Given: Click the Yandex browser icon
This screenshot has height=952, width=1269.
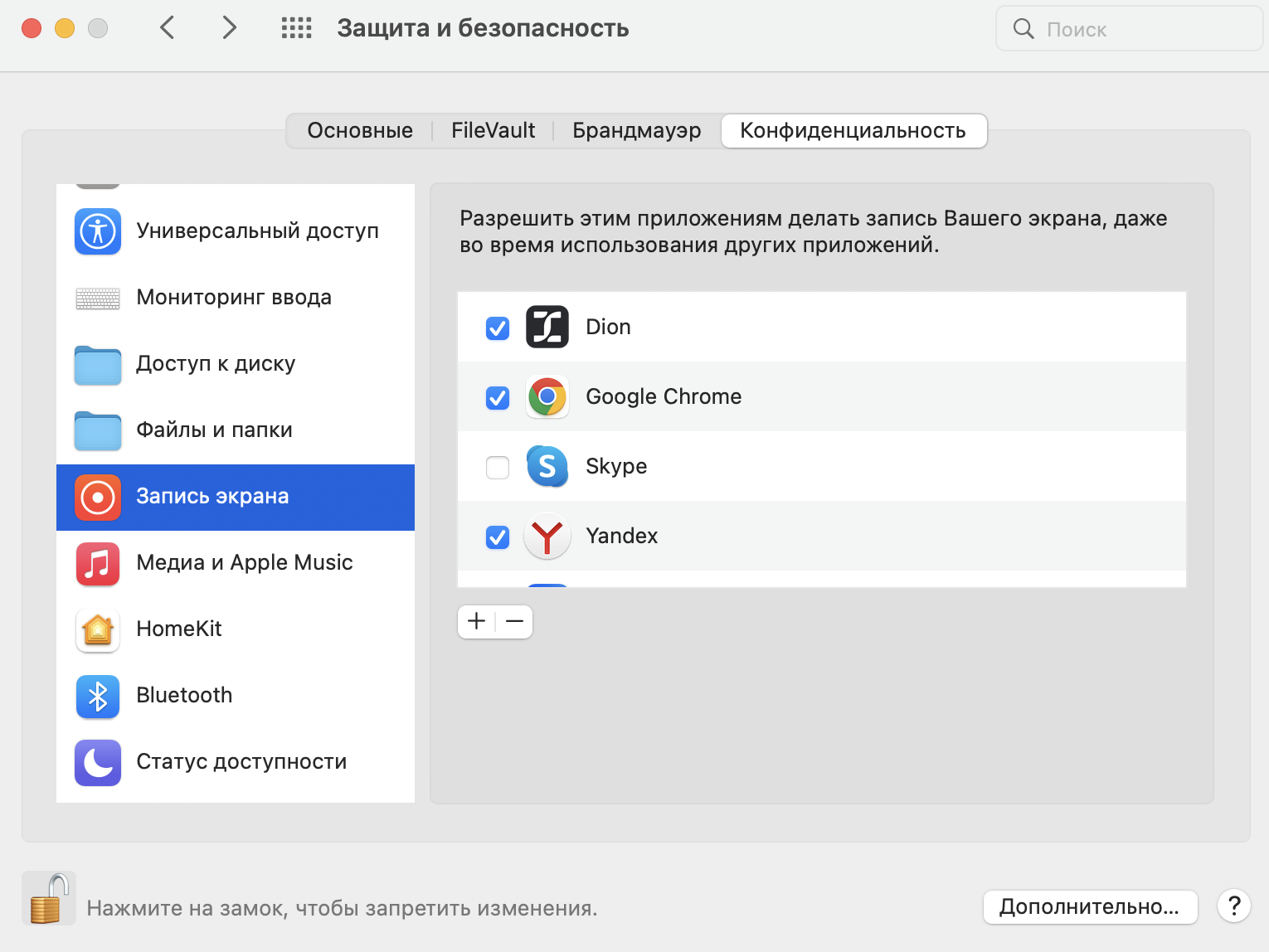Looking at the screenshot, I should (547, 536).
